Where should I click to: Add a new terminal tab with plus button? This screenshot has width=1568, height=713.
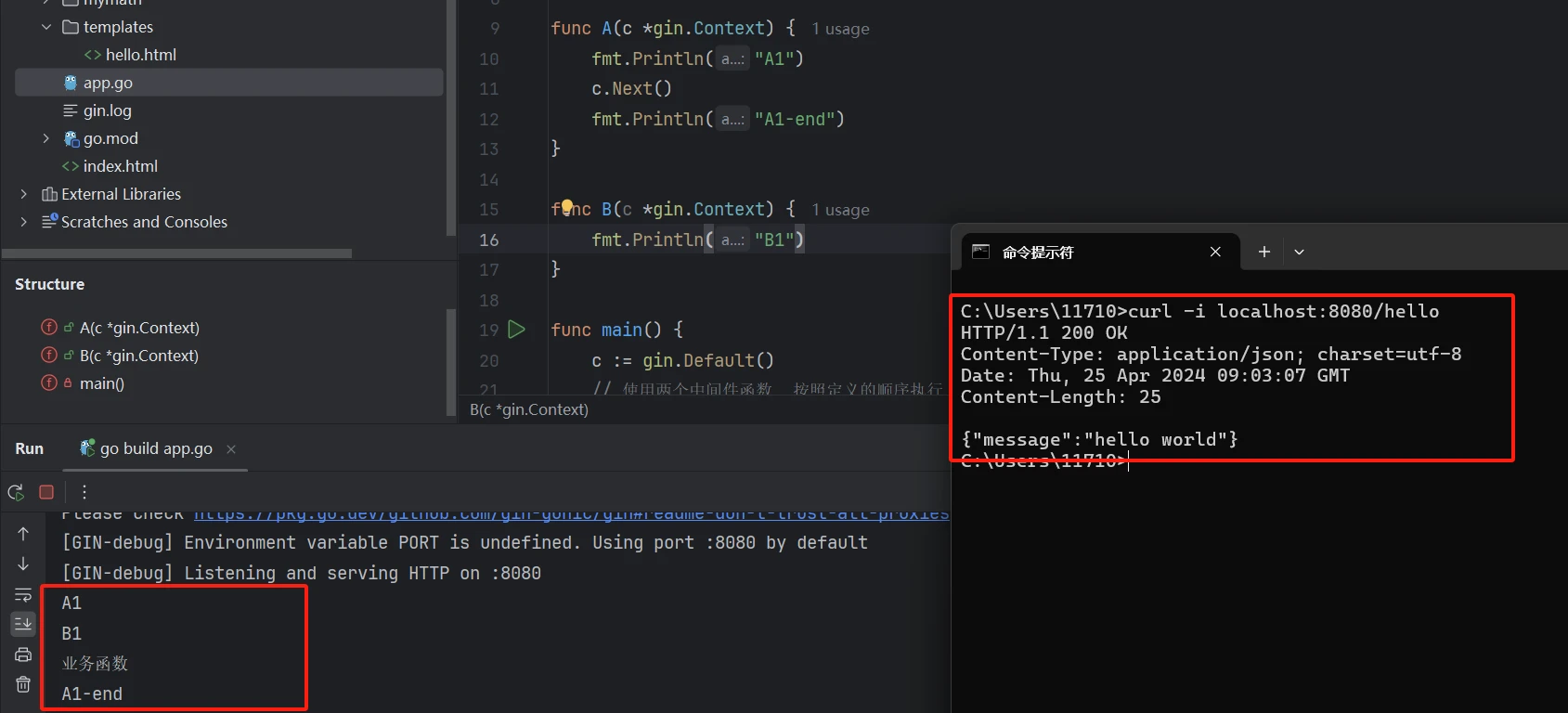(x=1263, y=252)
